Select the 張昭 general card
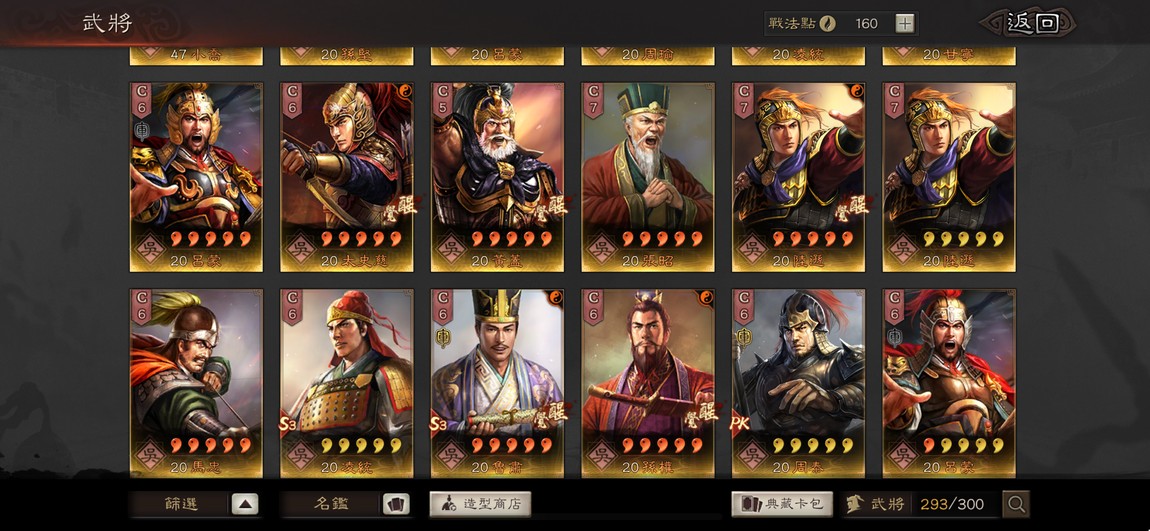Viewport: 1150px width, 531px height. click(648, 177)
